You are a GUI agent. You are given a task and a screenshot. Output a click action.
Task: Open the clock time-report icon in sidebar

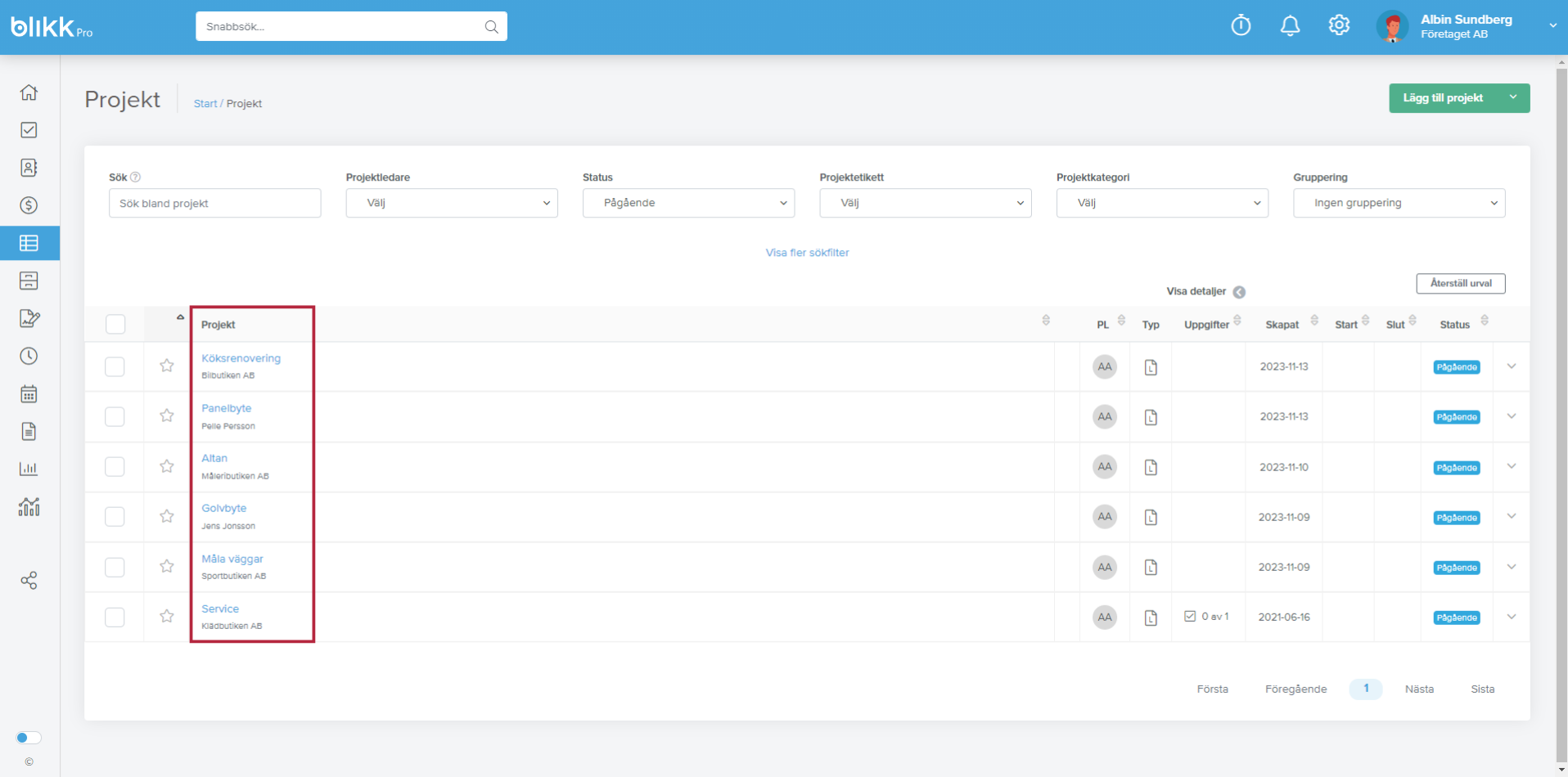pos(29,356)
